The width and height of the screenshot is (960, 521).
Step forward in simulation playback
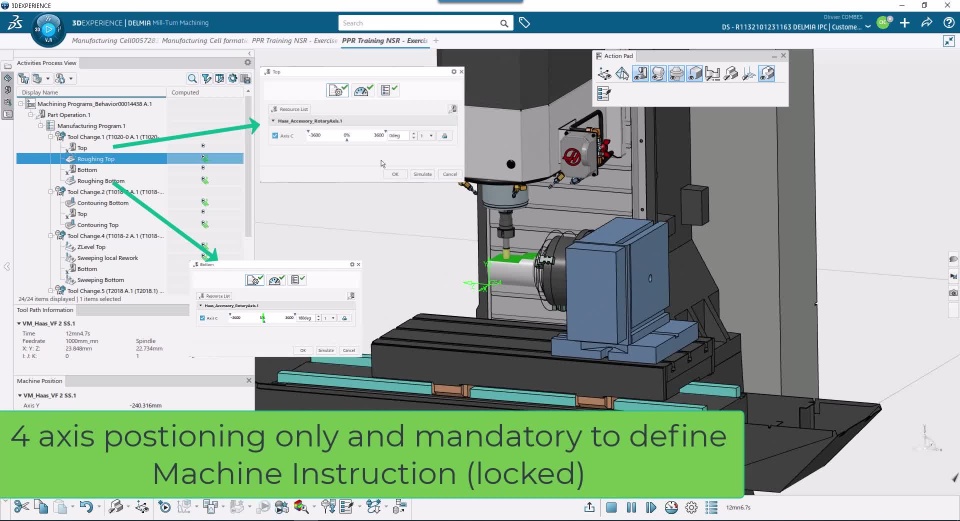(651, 508)
